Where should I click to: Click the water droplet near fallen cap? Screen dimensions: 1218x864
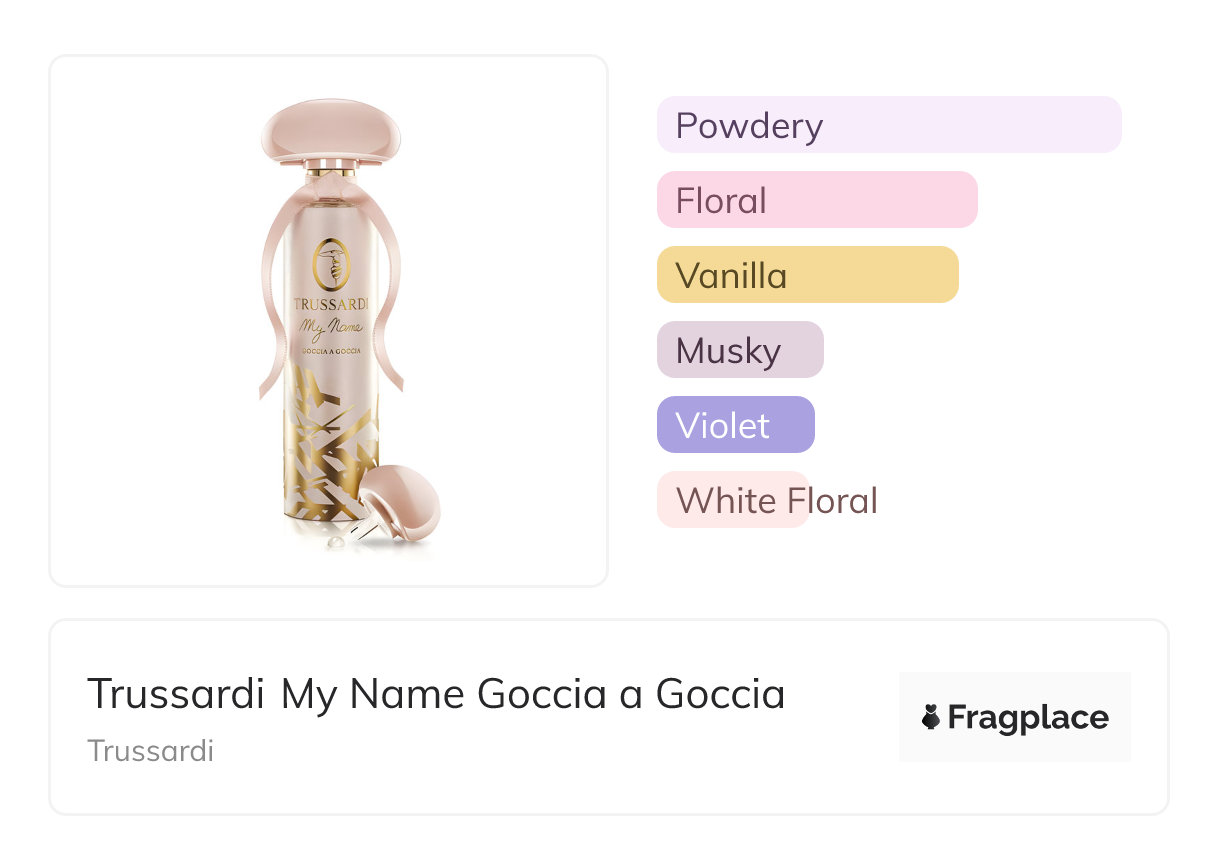tap(333, 541)
